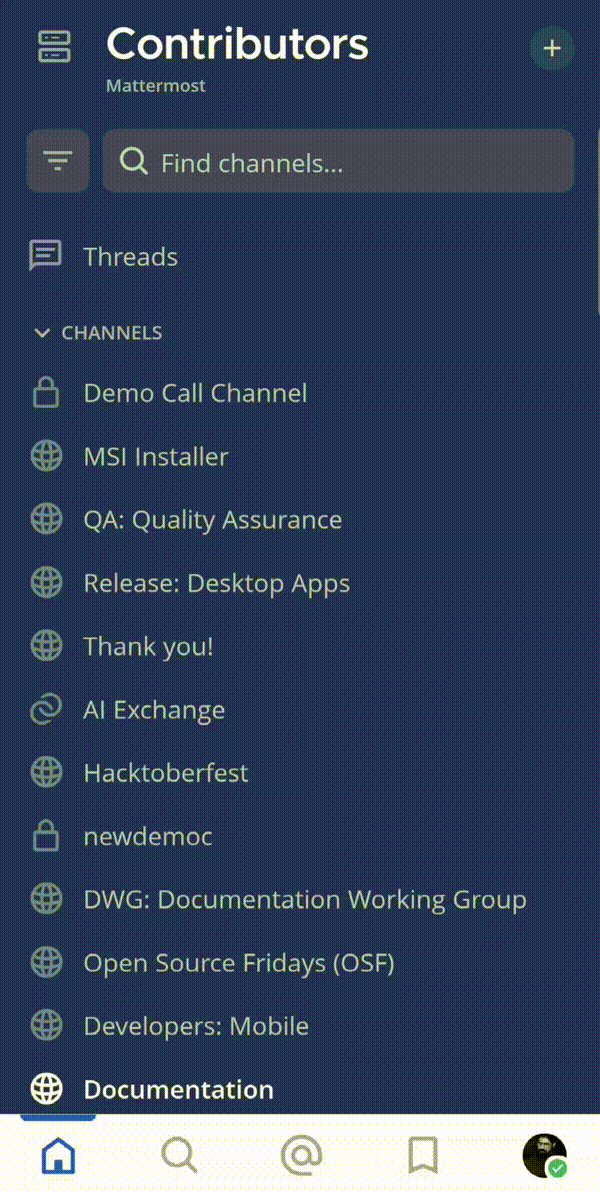The height and width of the screenshot is (1192, 600).
Task: Select the unread Documentation channel
Action: point(178,1089)
